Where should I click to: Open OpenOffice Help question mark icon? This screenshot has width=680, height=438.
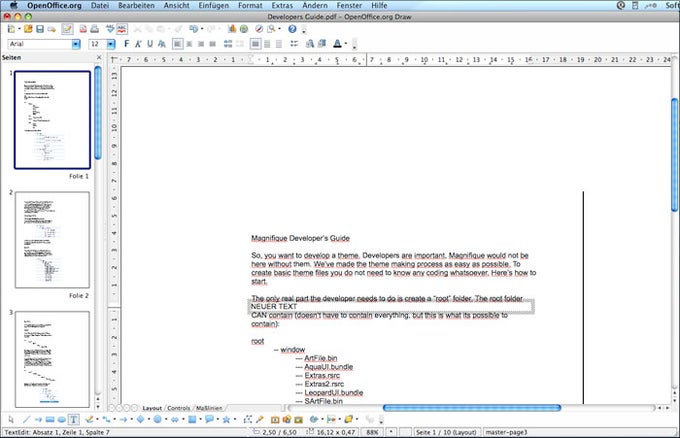tap(292, 29)
